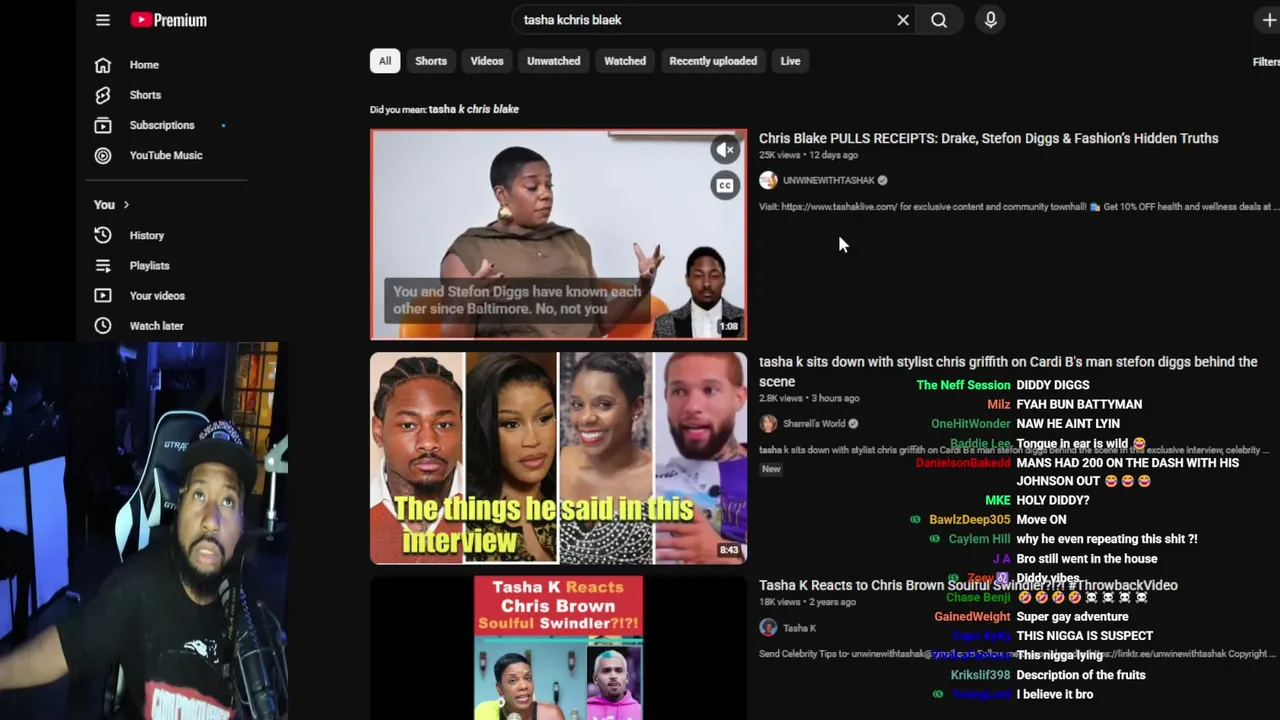Screen dimensions: 1280x720
Task: Click the 8:43 duration badge
Action: [x=729, y=550]
